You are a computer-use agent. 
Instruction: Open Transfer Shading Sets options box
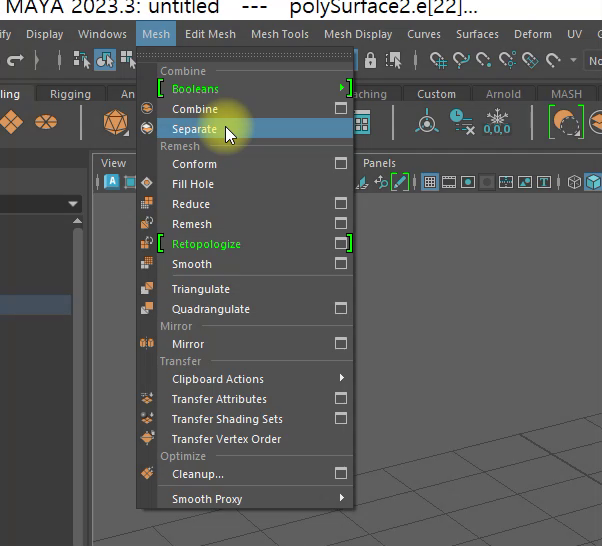(x=341, y=418)
